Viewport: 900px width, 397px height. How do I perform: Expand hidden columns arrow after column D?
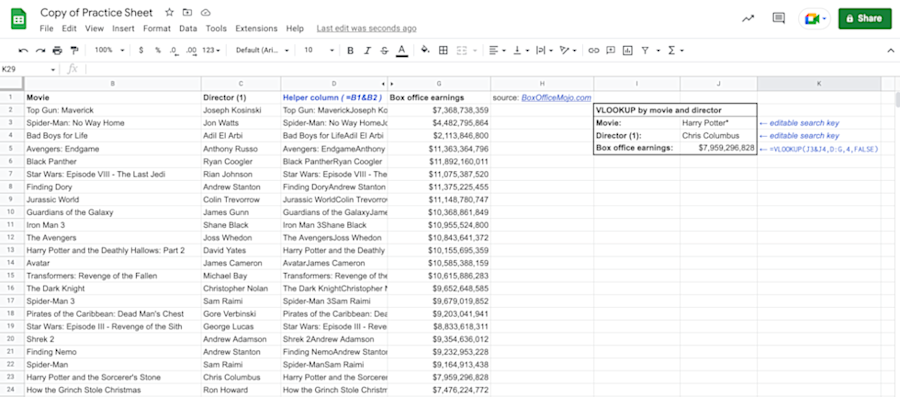point(383,84)
